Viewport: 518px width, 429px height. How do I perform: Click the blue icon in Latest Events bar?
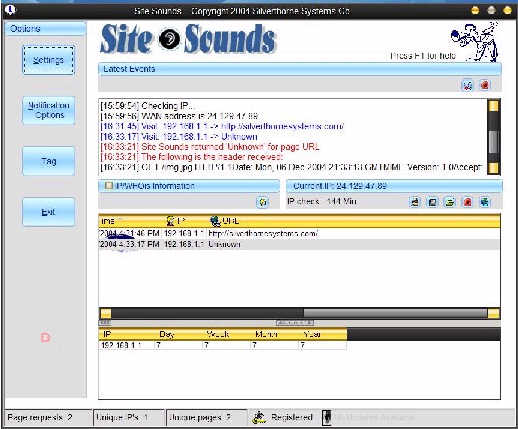(467, 85)
